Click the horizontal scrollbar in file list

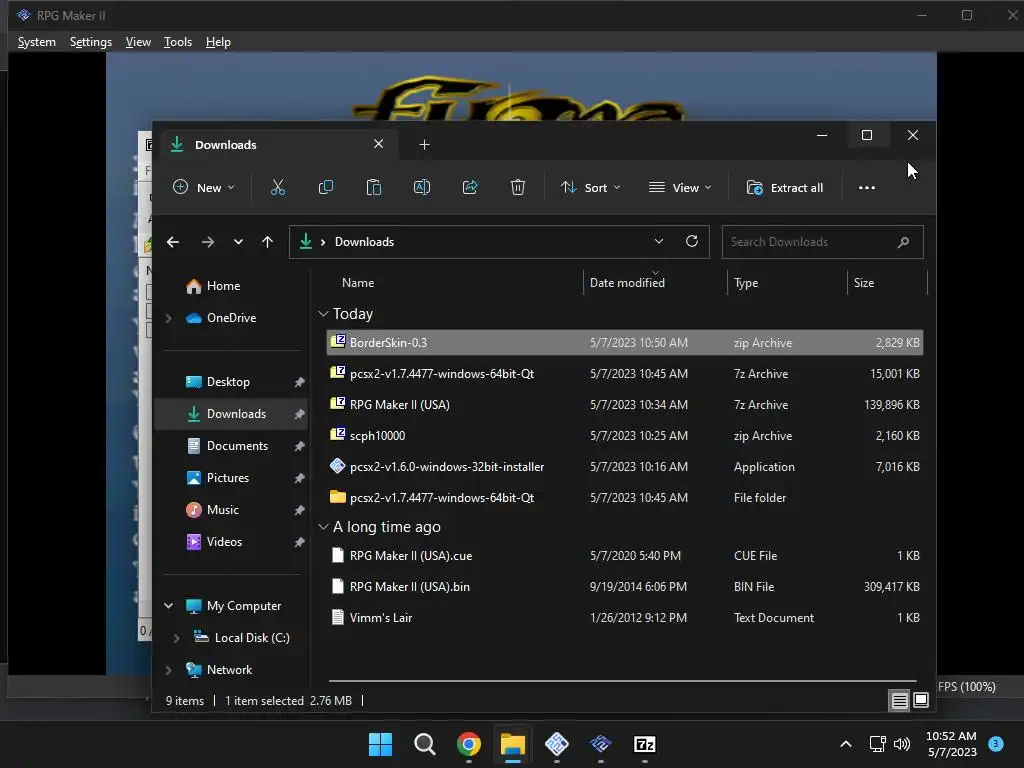tap(622, 681)
